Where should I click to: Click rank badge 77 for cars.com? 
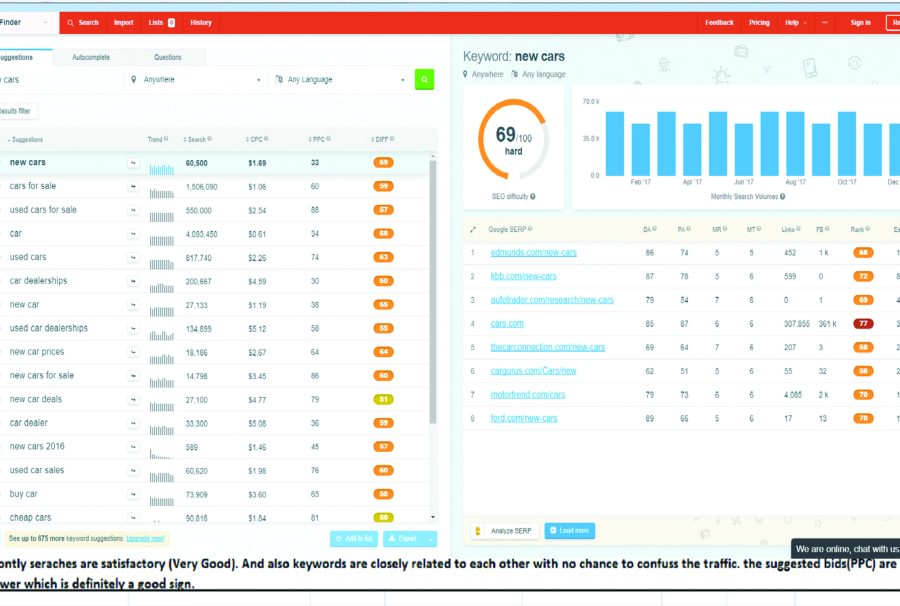tap(863, 324)
